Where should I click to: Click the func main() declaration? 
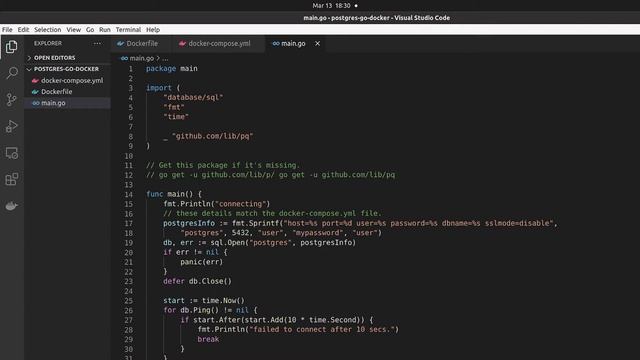[x=174, y=194]
